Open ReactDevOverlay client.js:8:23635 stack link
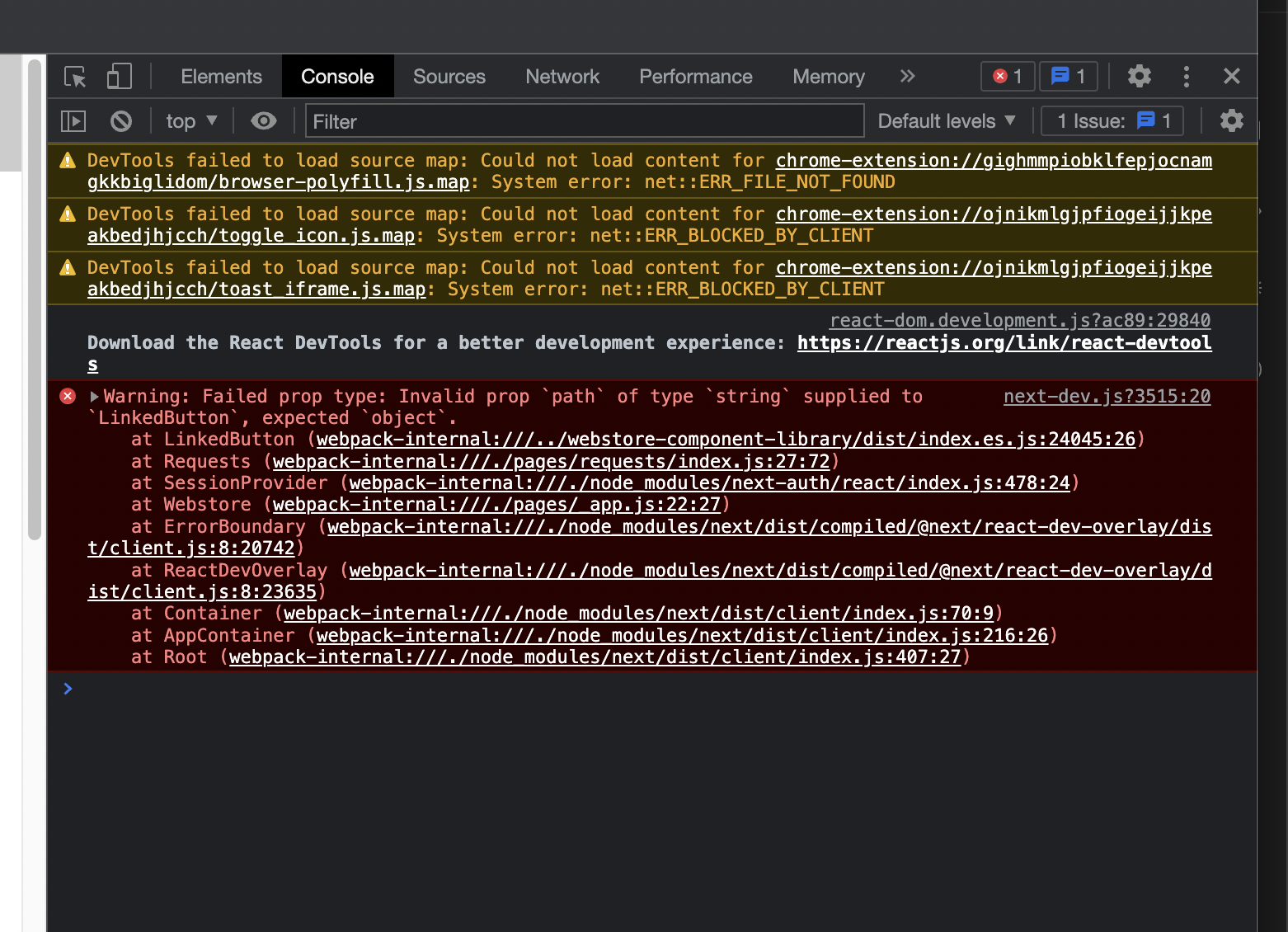 click(650, 581)
